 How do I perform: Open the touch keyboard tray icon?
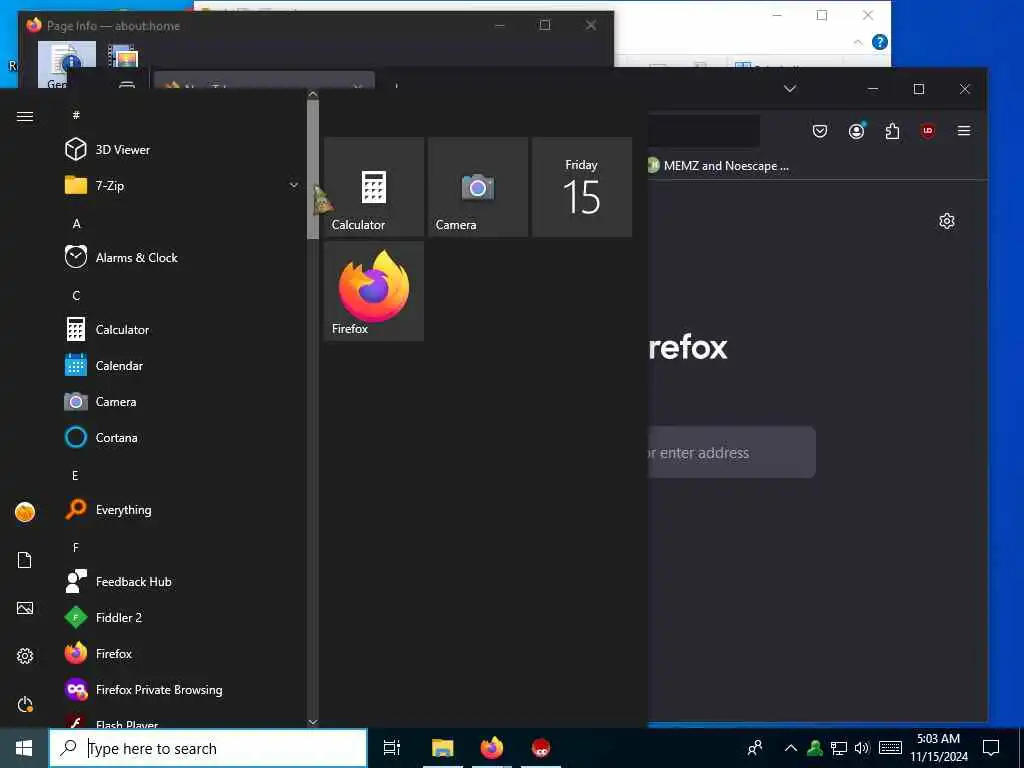(x=890, y=748)
